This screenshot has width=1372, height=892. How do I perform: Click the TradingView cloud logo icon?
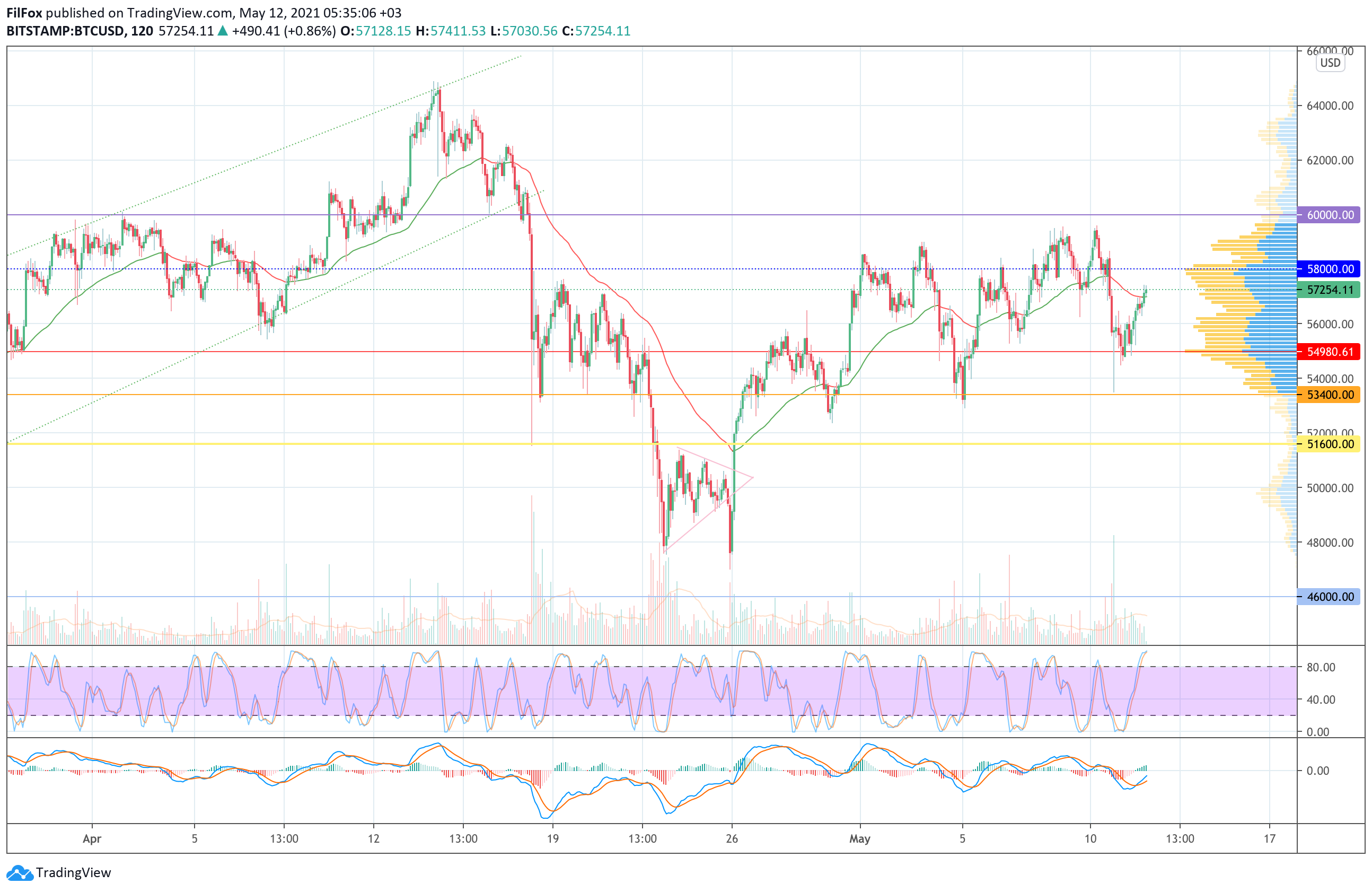[x=20, y=873]
